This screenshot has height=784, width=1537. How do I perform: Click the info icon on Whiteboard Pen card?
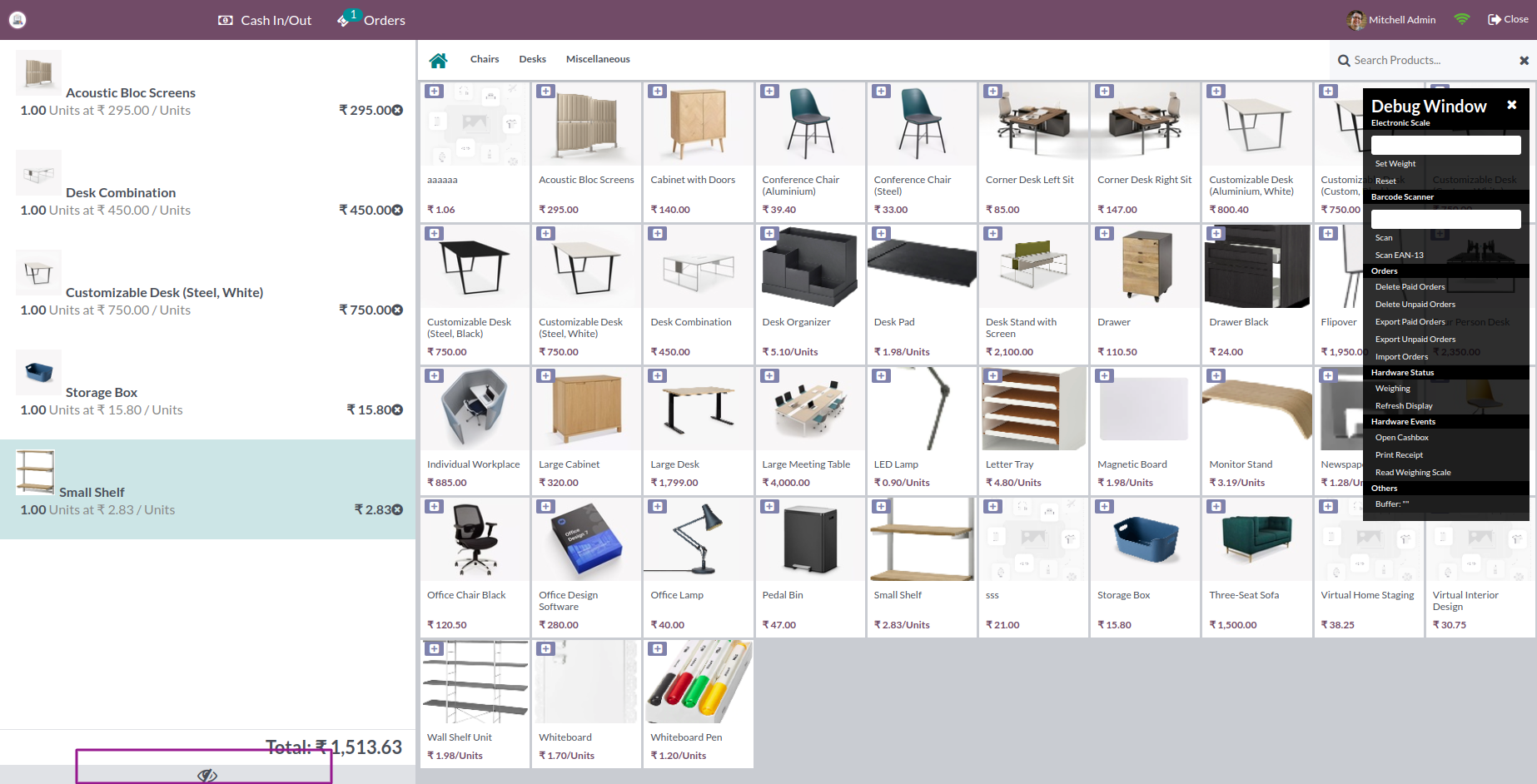click(657, 648)
